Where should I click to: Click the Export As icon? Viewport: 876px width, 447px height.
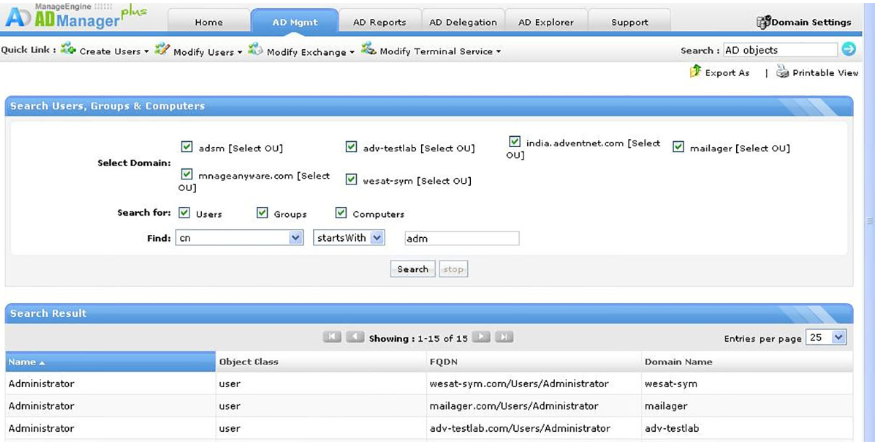click(x=695, y=72)
